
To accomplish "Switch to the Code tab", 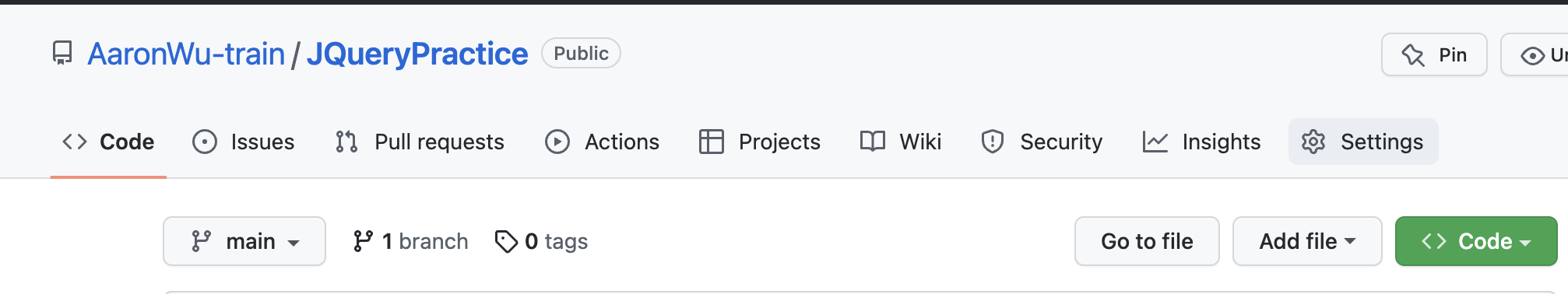I will tap(108, 142).
